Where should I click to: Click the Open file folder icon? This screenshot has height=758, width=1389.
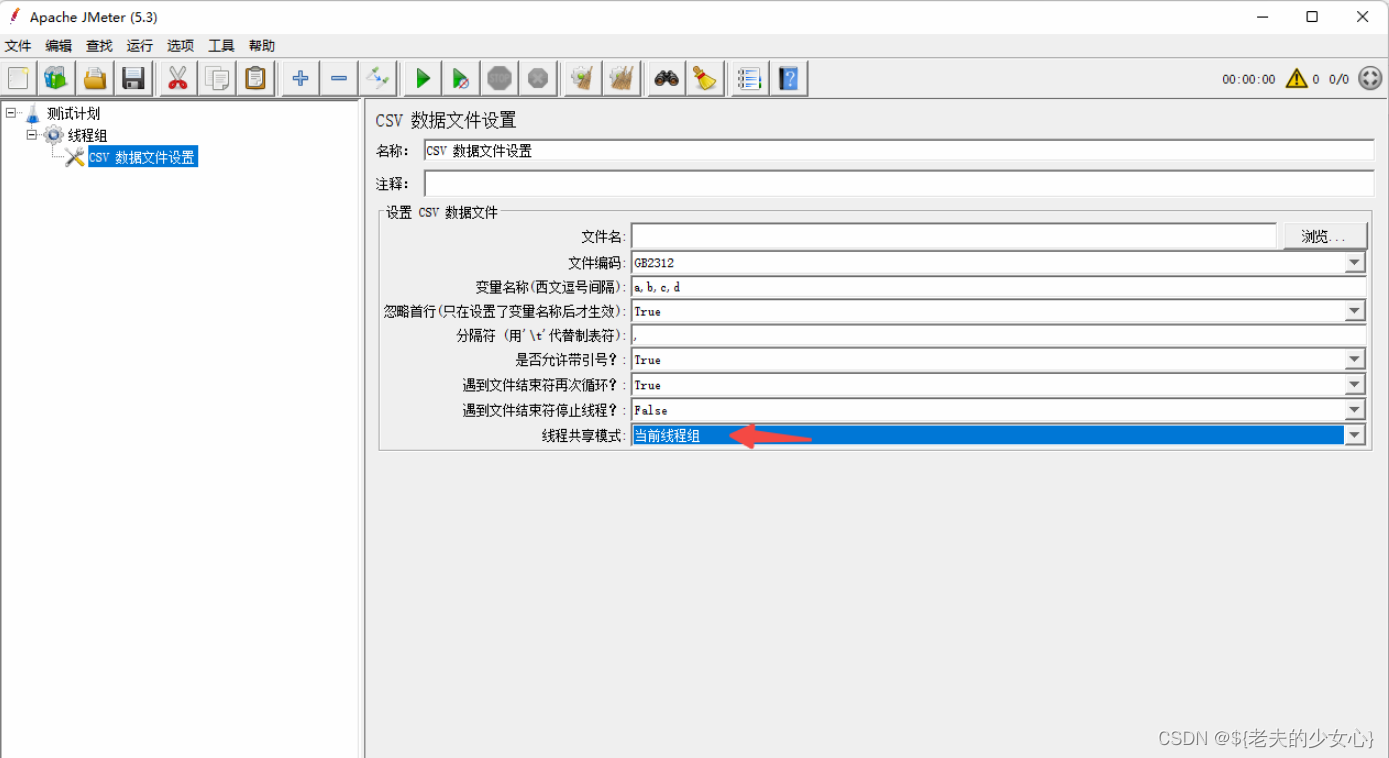(95, 78)
